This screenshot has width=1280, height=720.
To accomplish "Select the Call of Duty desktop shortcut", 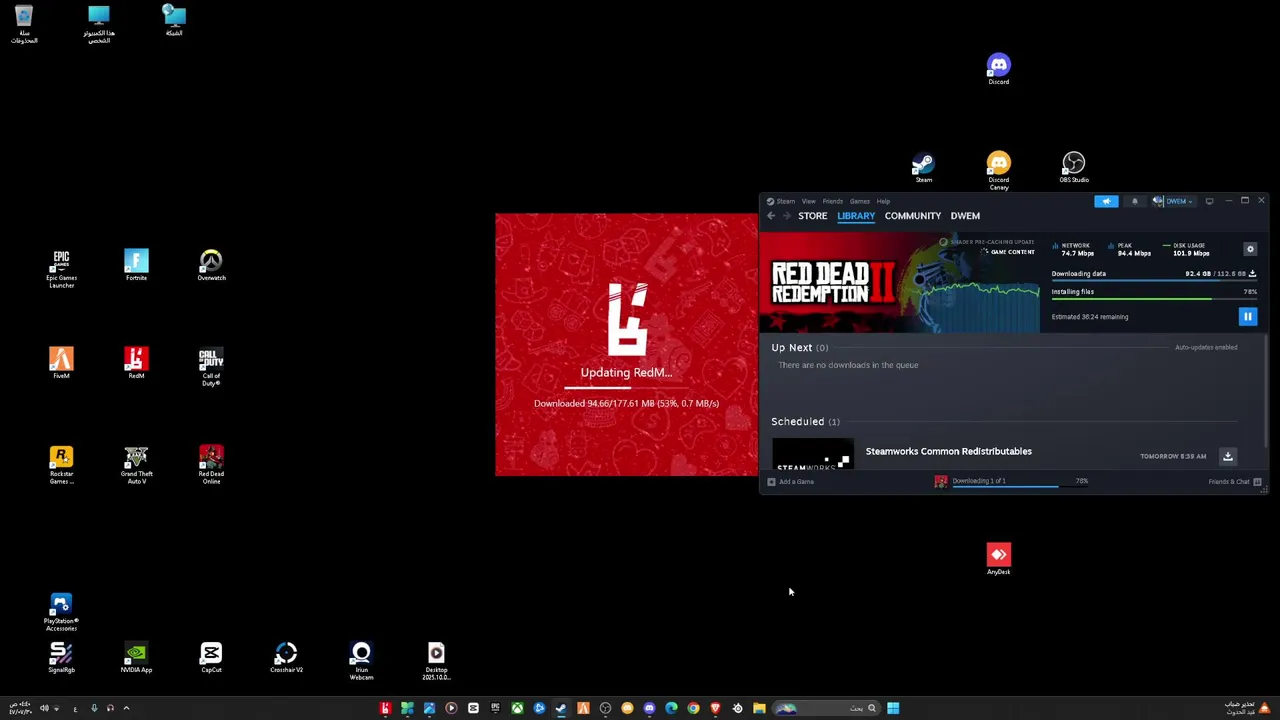I will click(211, 367).
